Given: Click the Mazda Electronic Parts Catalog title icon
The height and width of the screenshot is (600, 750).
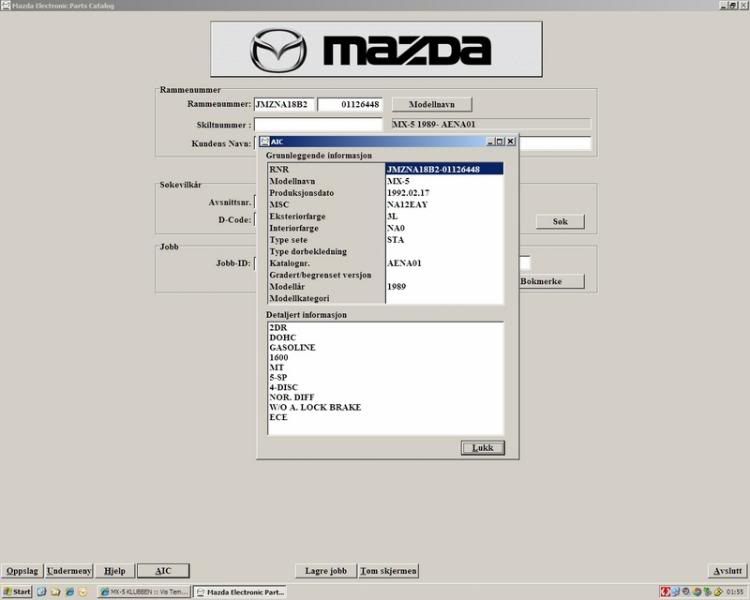Looking at the screenshot, I should [x=5, y=5].
